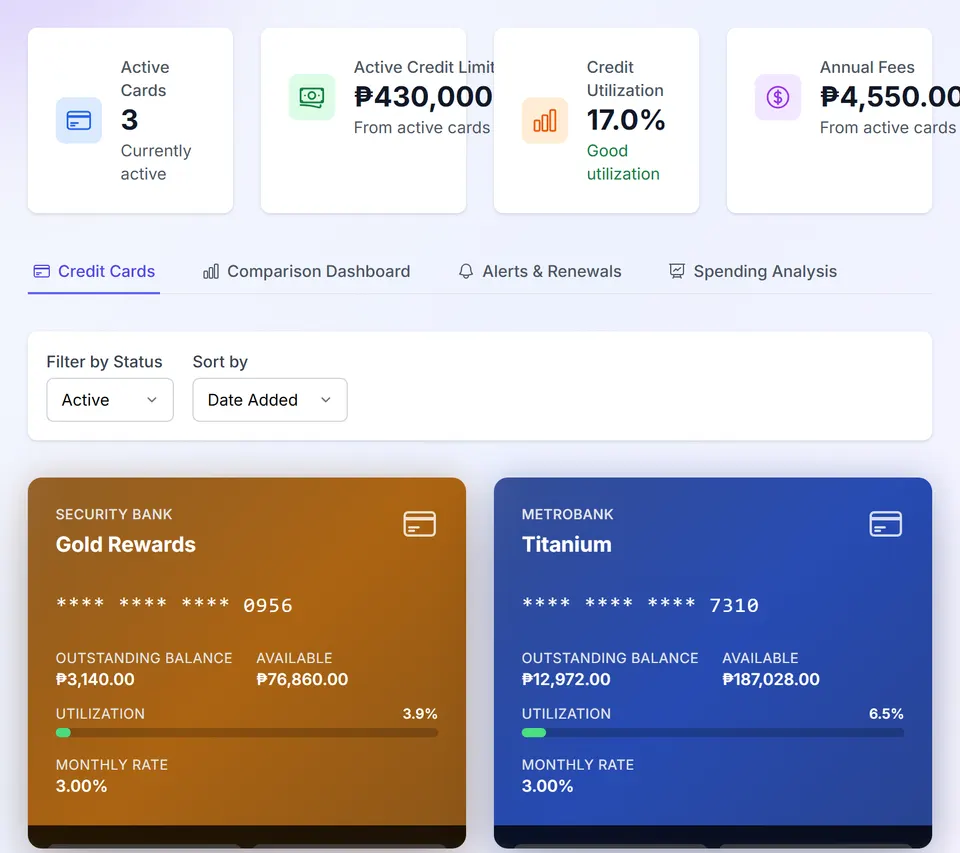Image resolution: width=960 pixels, height=853 pixels.
Task: Click the Active Cards count of 3
Action: tap(129, 120)
